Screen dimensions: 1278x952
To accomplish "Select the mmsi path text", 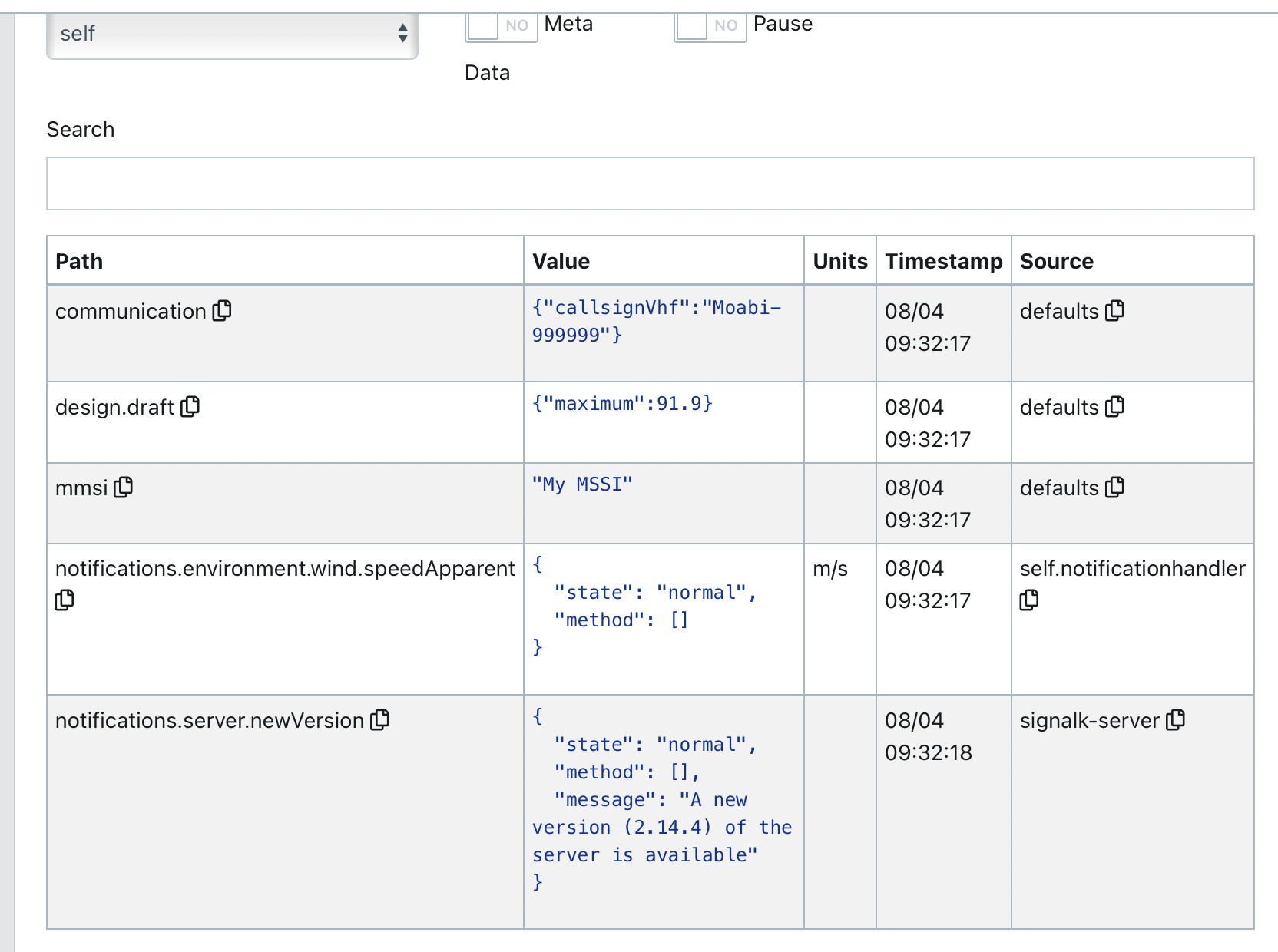I will 81,488.
